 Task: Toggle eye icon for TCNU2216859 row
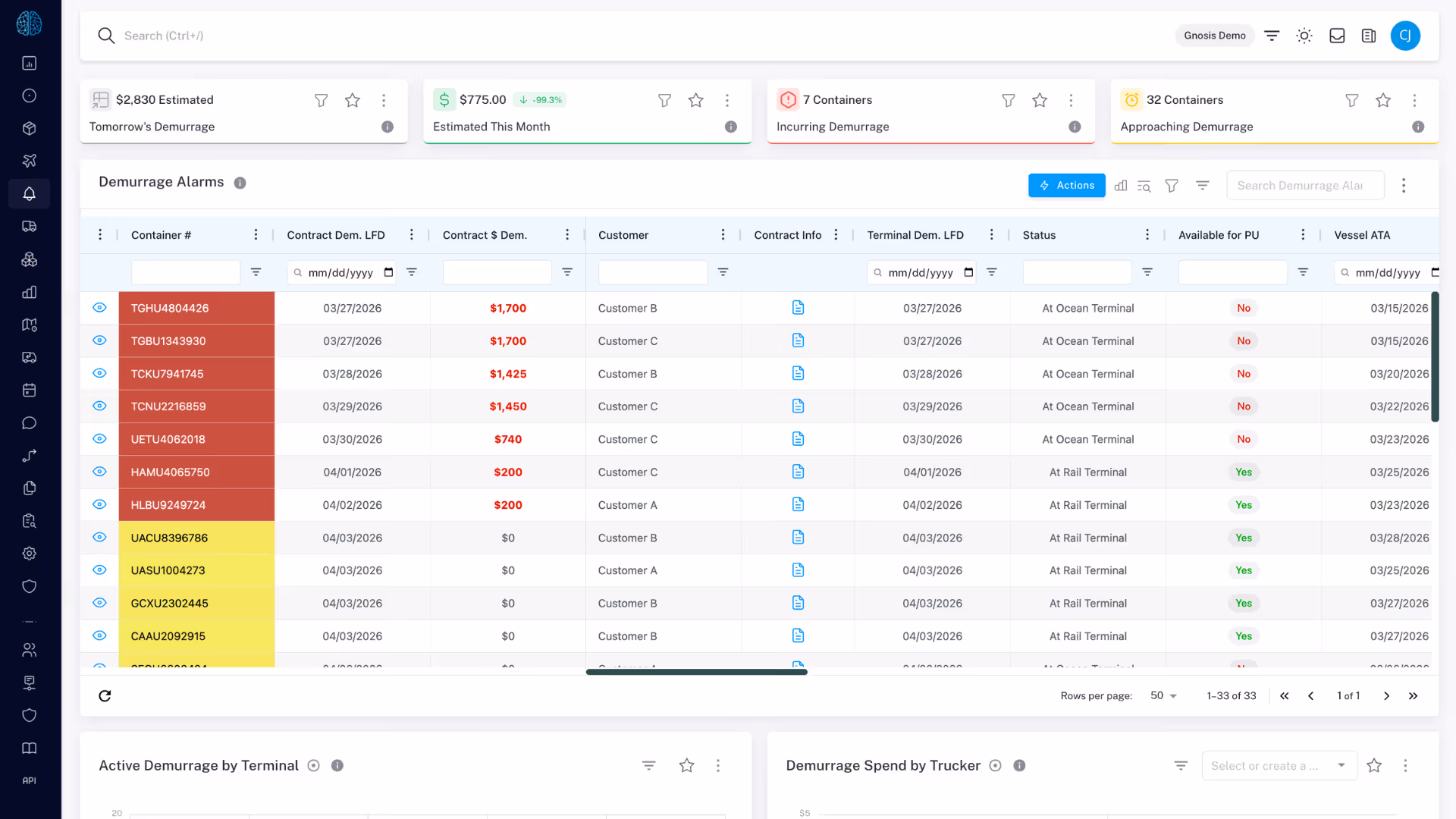coord(99,406)
